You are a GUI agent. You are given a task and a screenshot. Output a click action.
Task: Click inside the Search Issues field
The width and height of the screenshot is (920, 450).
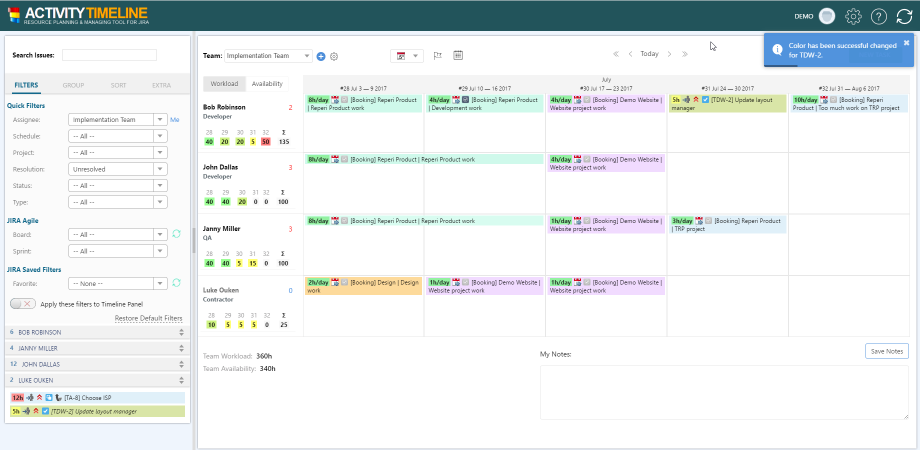(109, 55)
